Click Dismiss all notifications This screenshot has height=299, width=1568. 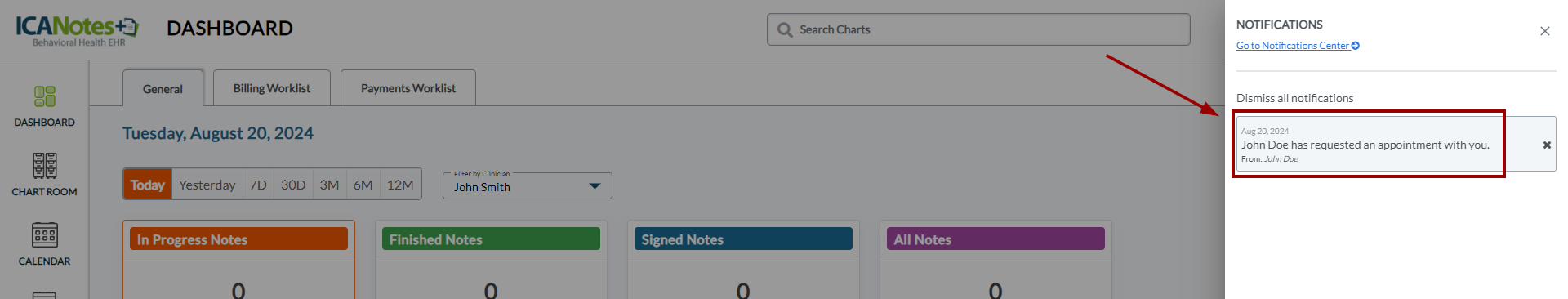pyautogui.click(x=1294, y=98)
